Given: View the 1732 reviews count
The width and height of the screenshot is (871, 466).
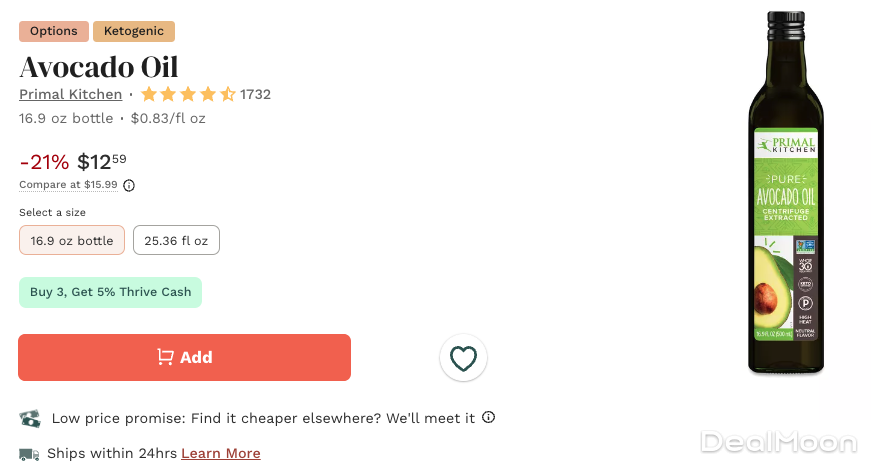Looking at the screenshot, I should 255,95.
